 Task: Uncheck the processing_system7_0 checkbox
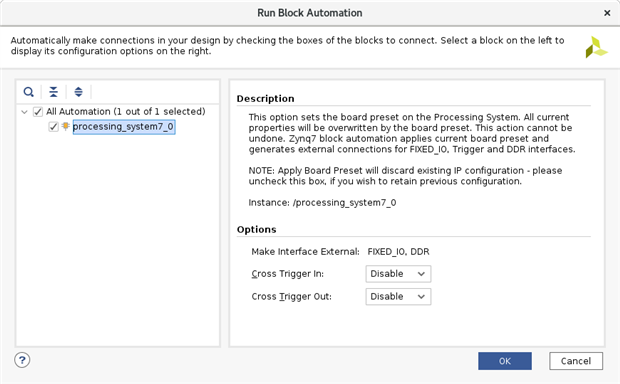[x=53, y=127]
